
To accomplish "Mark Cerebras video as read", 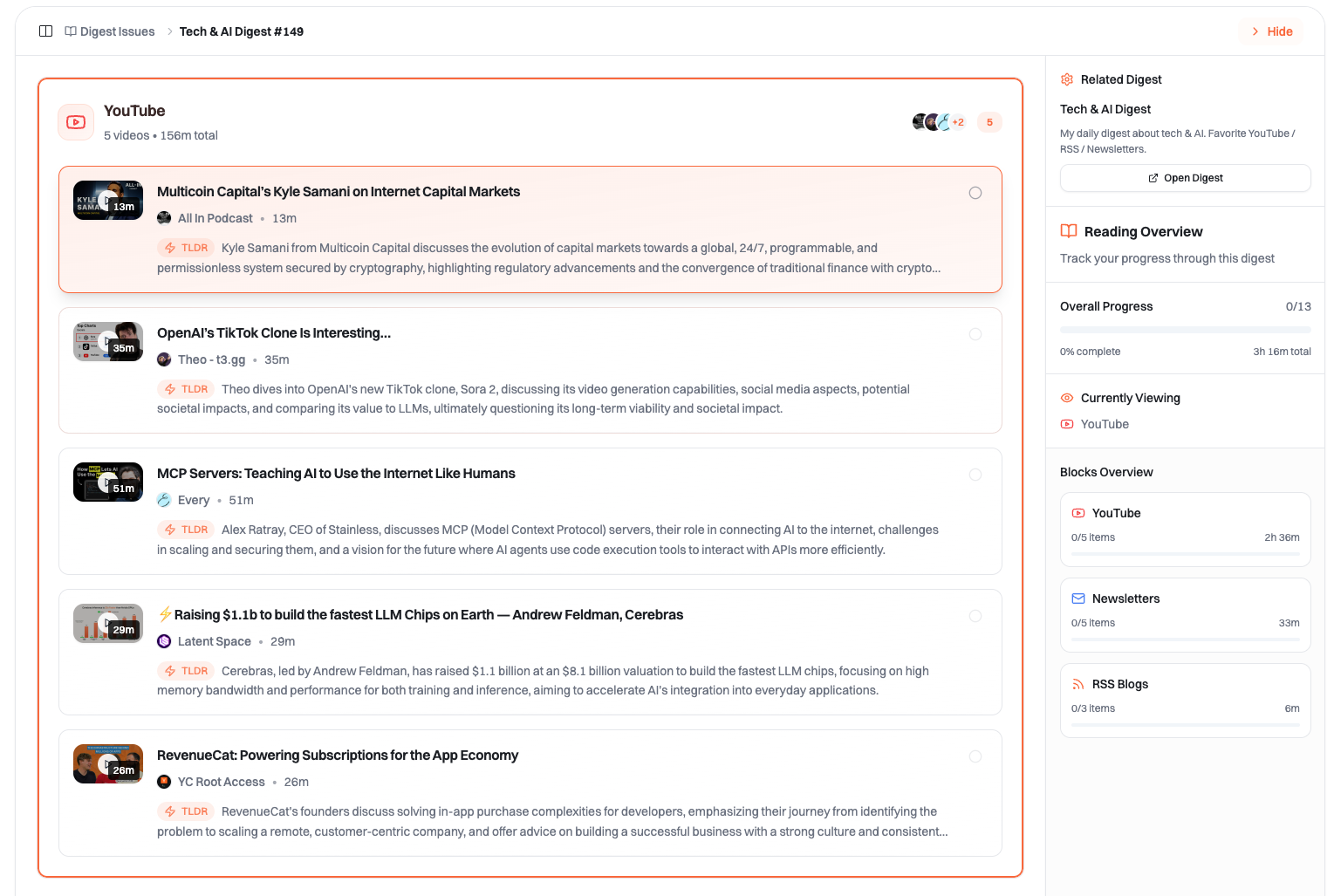I will (x=975, y=616).
